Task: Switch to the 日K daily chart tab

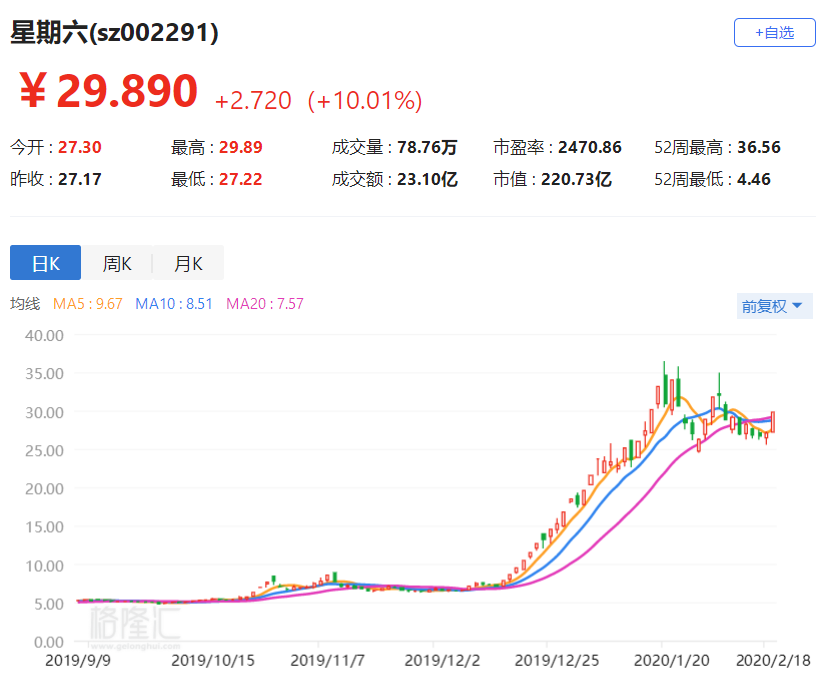Action: (x=45, y=262)
